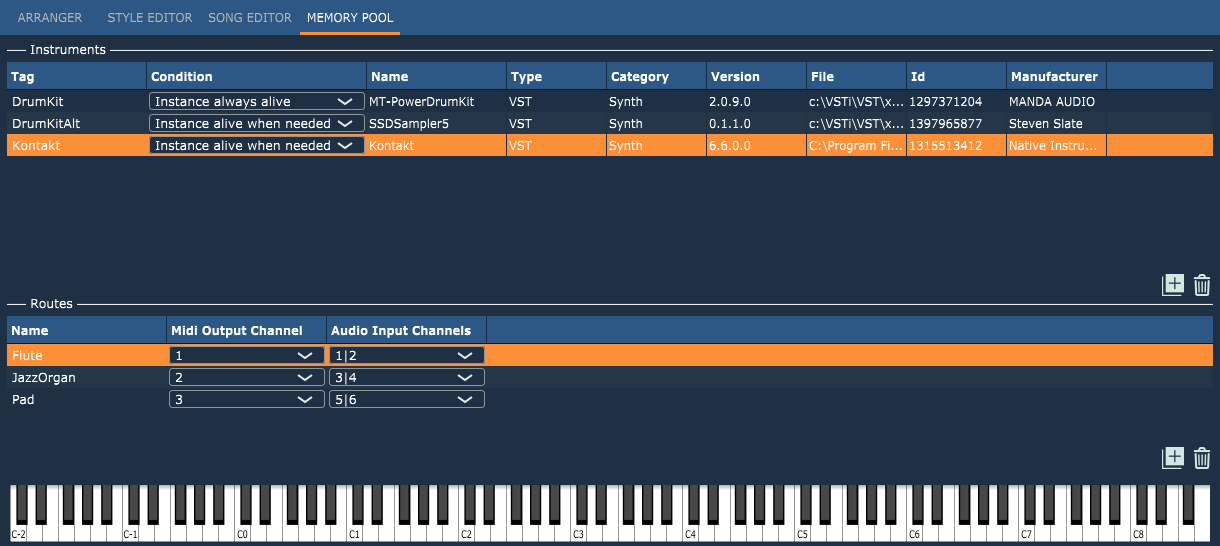Click the Routes Name column header
This screenshot has height=546, width=1220.
(x=87, y=330)
